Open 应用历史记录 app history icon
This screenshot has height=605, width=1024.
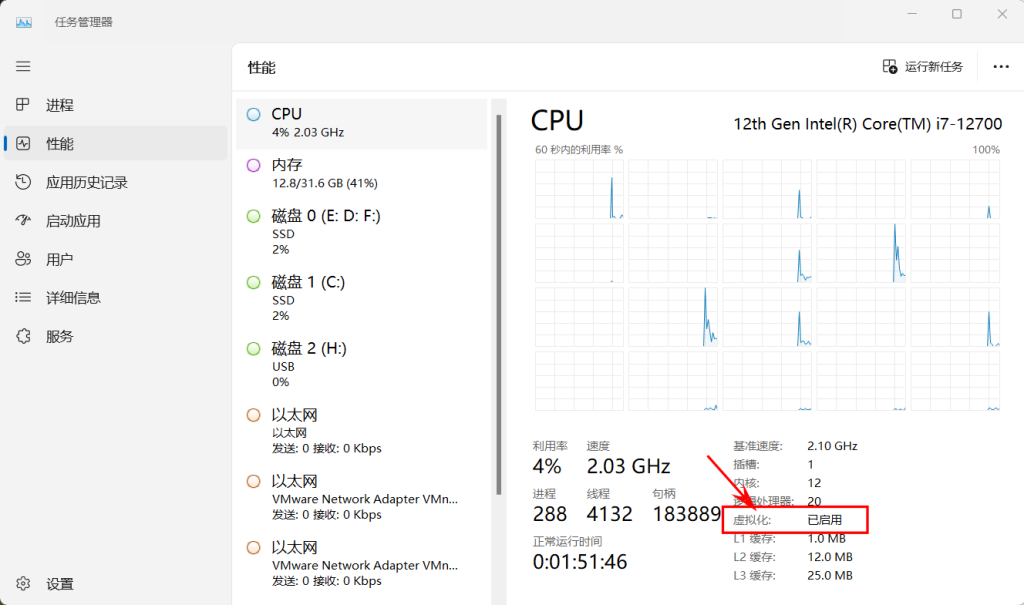pos(23,182)
